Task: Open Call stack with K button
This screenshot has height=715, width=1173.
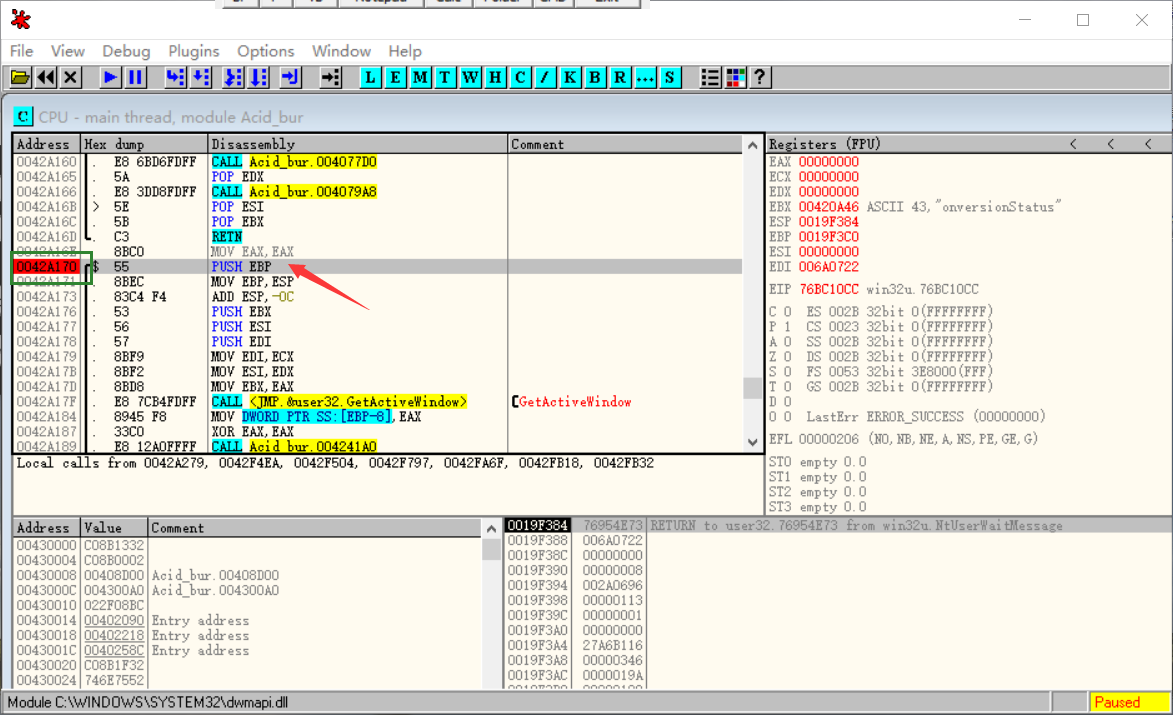Action: (x=570, y=77)
